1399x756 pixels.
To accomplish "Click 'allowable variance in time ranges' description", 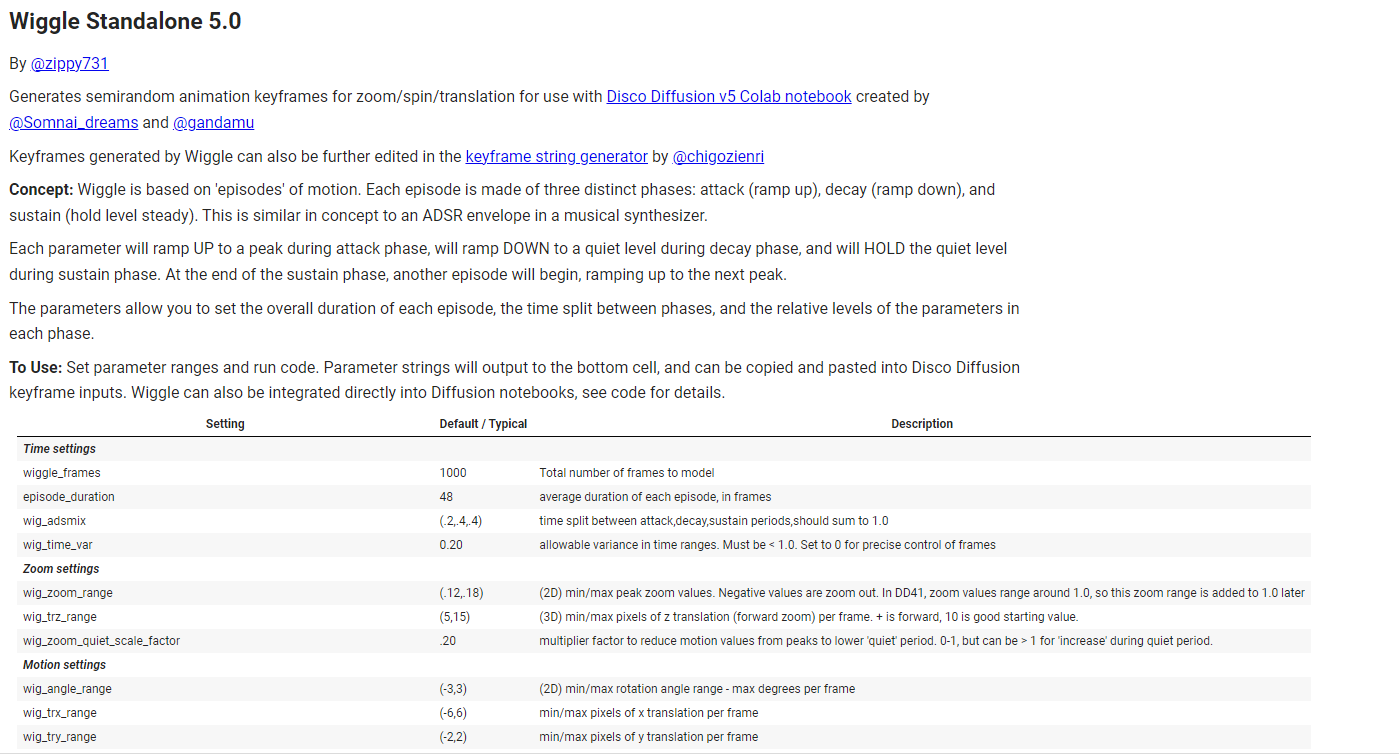I will tap(767, 545).
